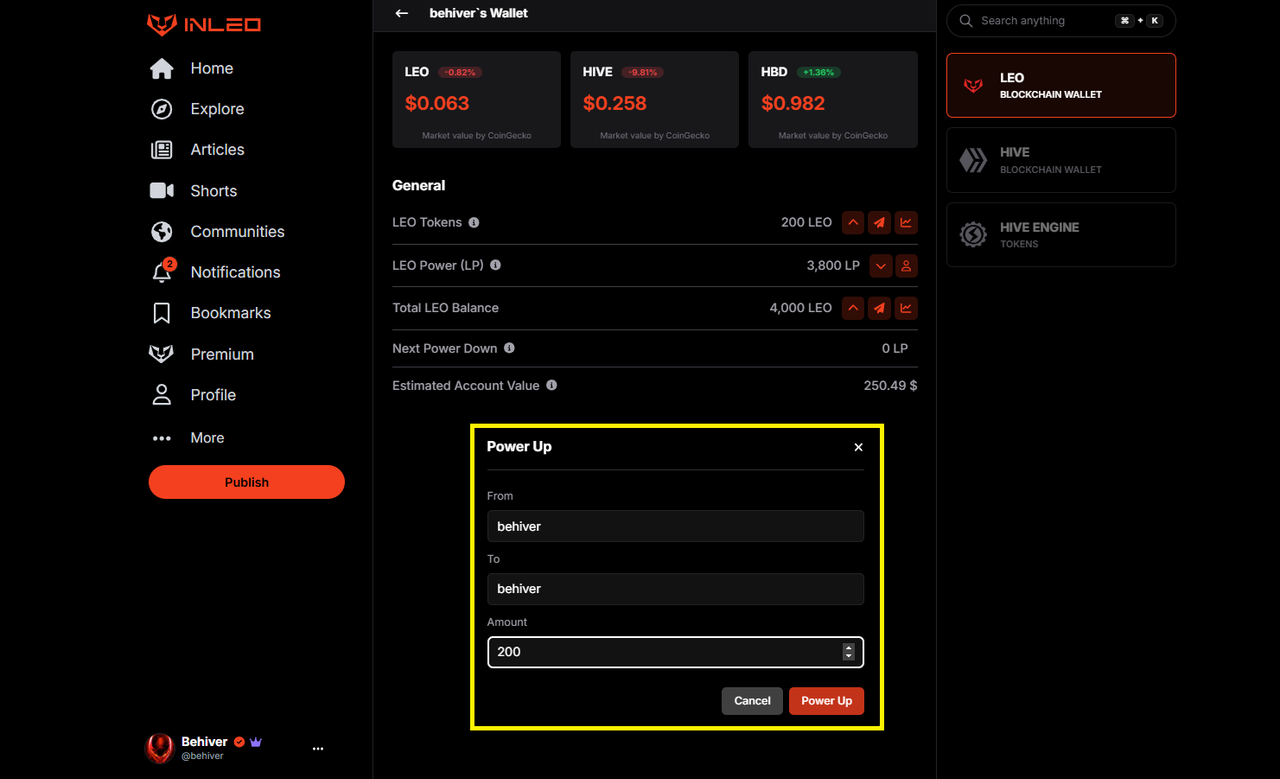Switch to HIVE Blockchain Wallet tab
This screenshot has width=1280, height=779.
(x=1061, y=160)
